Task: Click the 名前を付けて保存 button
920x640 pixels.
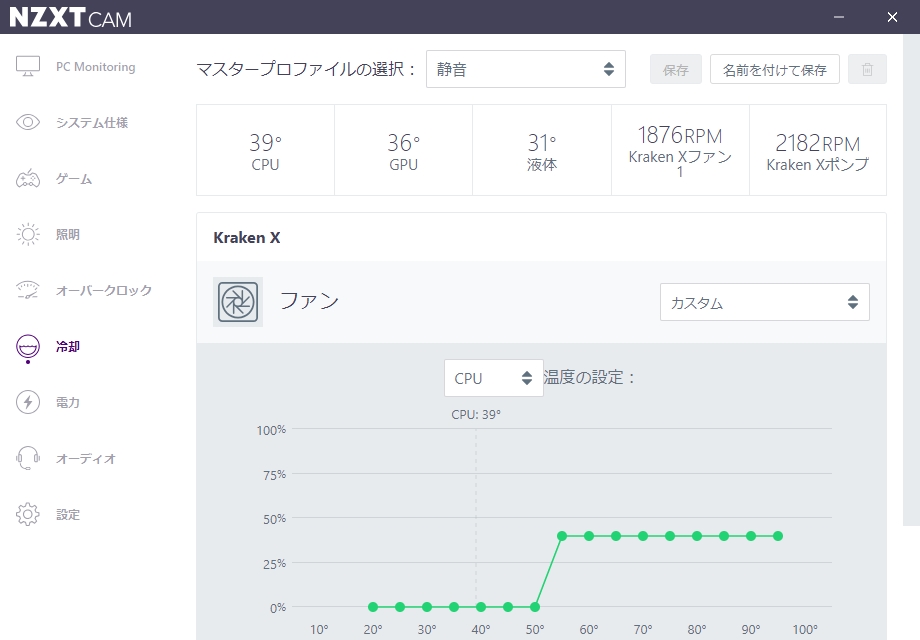Action: [774, 69]
